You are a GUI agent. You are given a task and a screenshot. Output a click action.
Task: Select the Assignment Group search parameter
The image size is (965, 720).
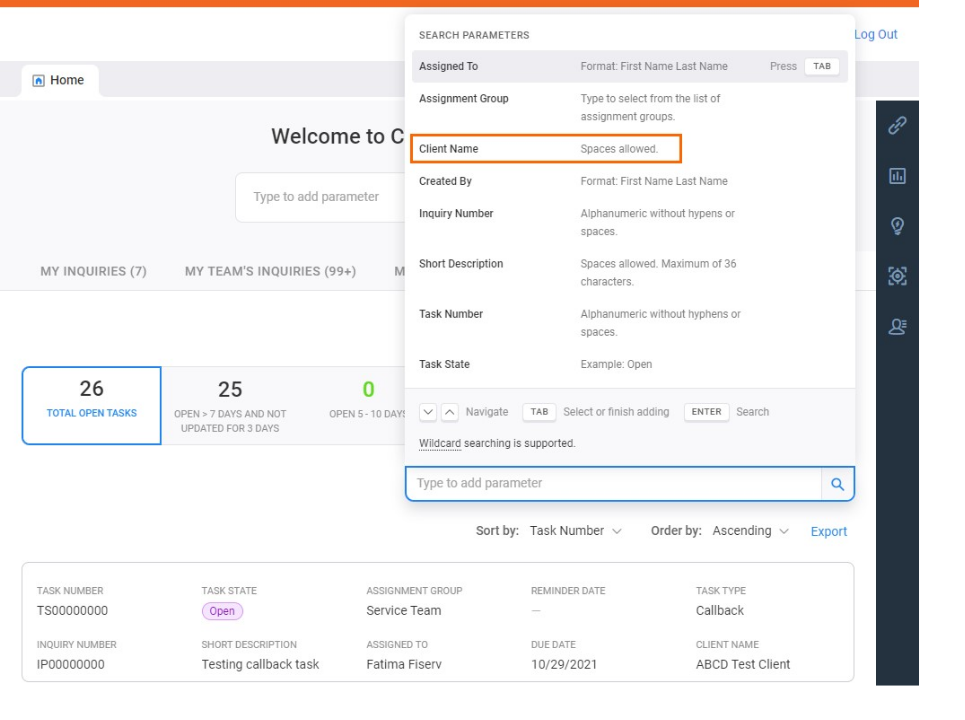(630, 108)
